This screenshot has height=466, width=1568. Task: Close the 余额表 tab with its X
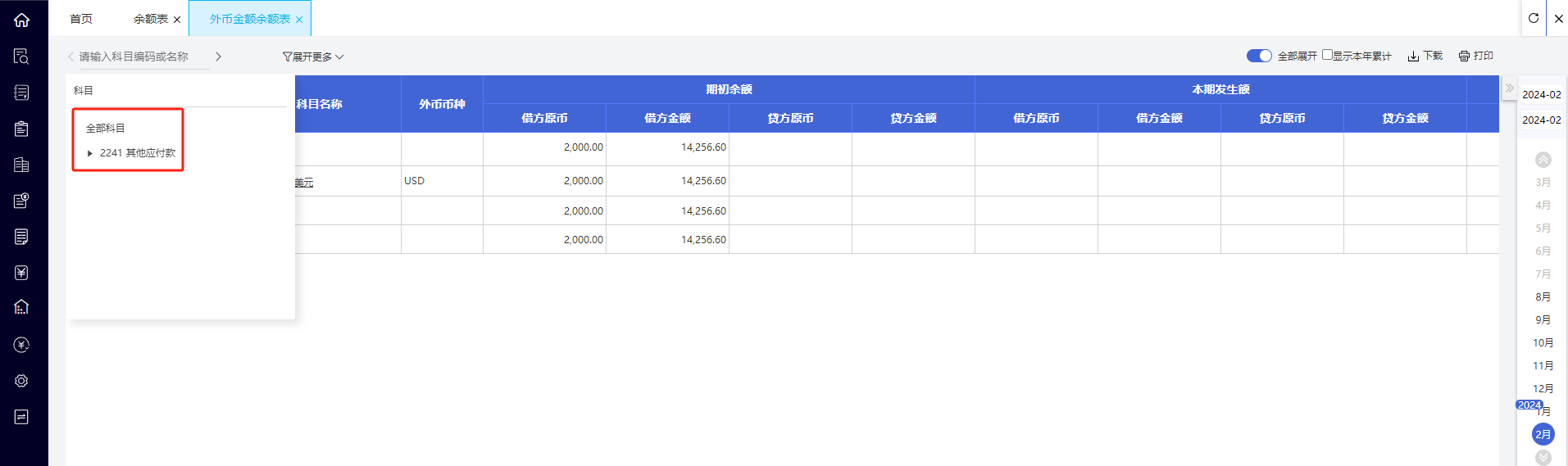click(x=177, y=20)
